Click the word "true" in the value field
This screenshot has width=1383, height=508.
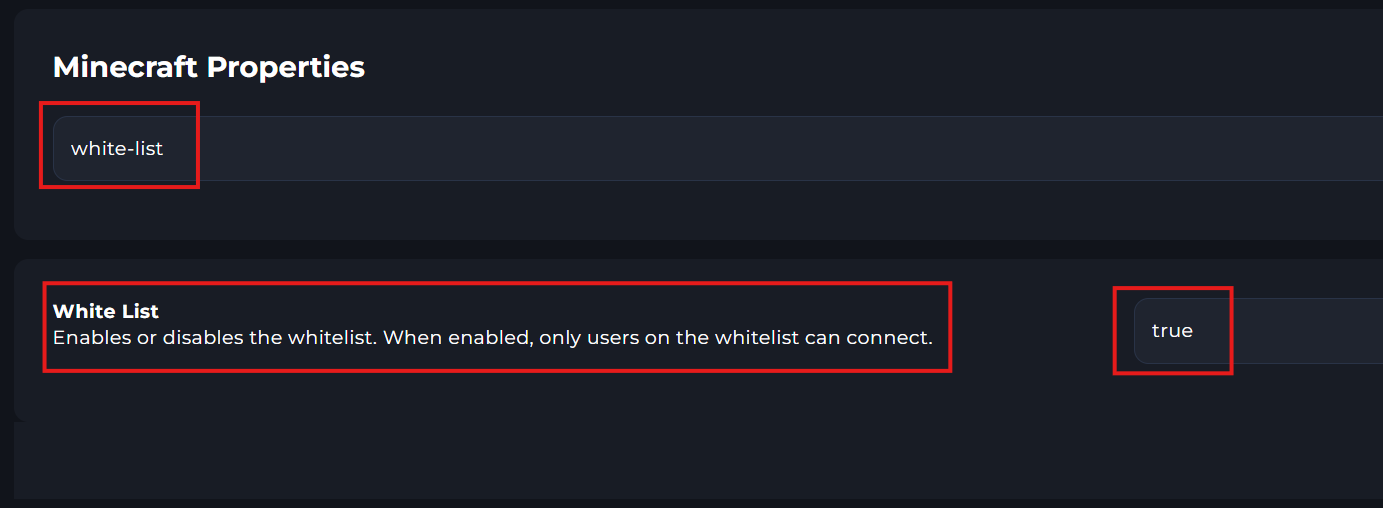(1172, 331)
